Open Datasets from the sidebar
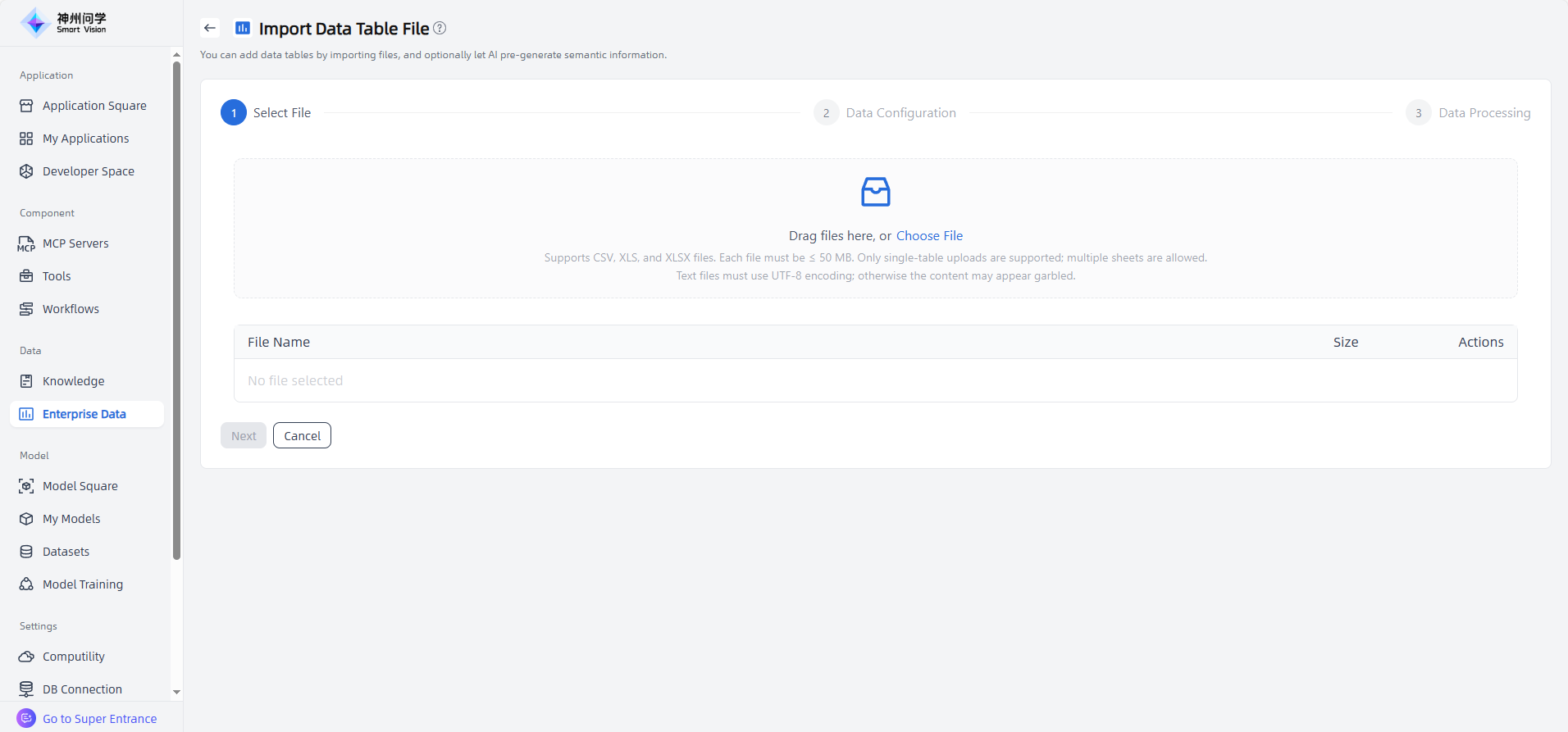This screenshot has height=732, width=1568. (66, 552)
